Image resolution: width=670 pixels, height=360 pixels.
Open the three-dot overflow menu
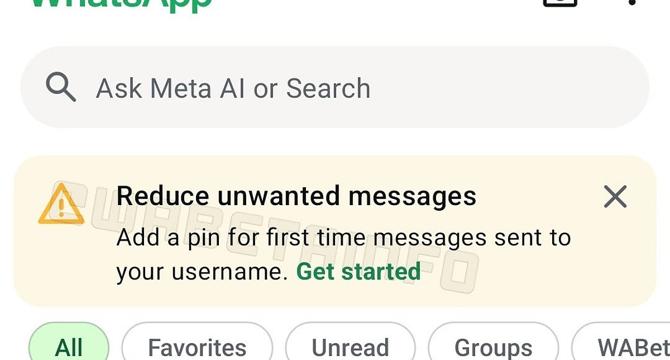pos(633,3)
